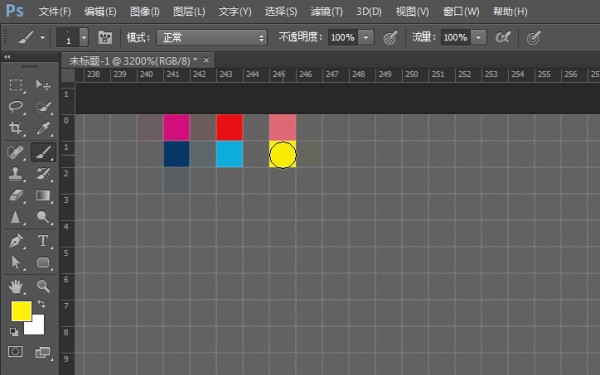This screenshot has height=375, width=600.
Task: Open the 图像(I) menu
Action: coord(145,11)
